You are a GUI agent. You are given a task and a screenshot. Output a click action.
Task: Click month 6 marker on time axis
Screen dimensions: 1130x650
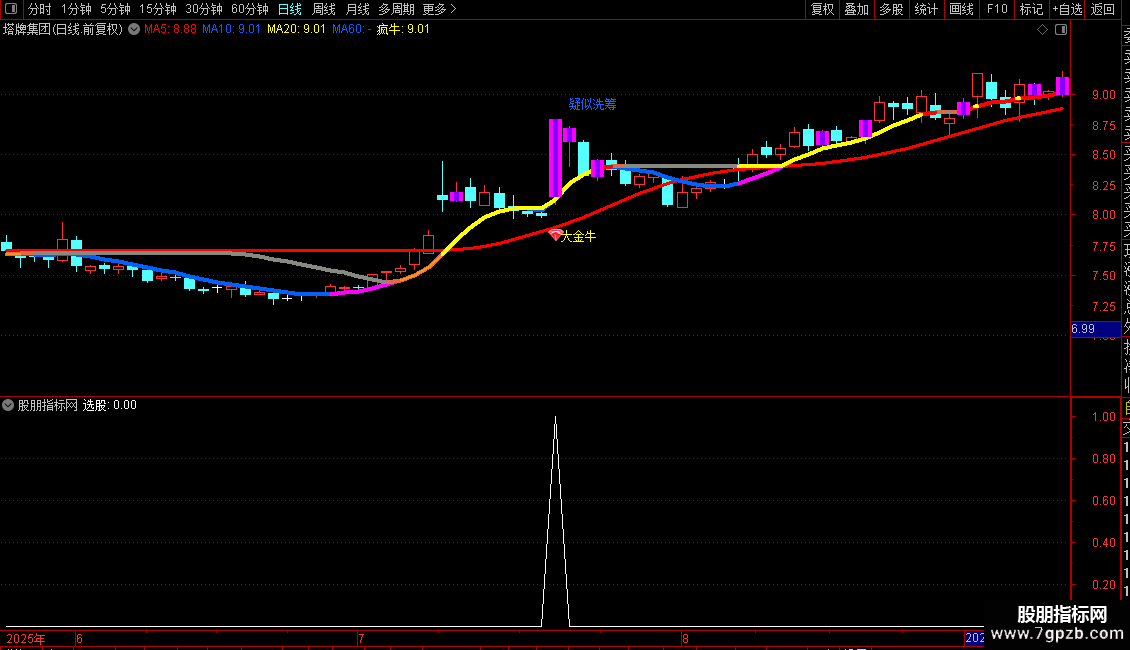[x=79, y=638]
